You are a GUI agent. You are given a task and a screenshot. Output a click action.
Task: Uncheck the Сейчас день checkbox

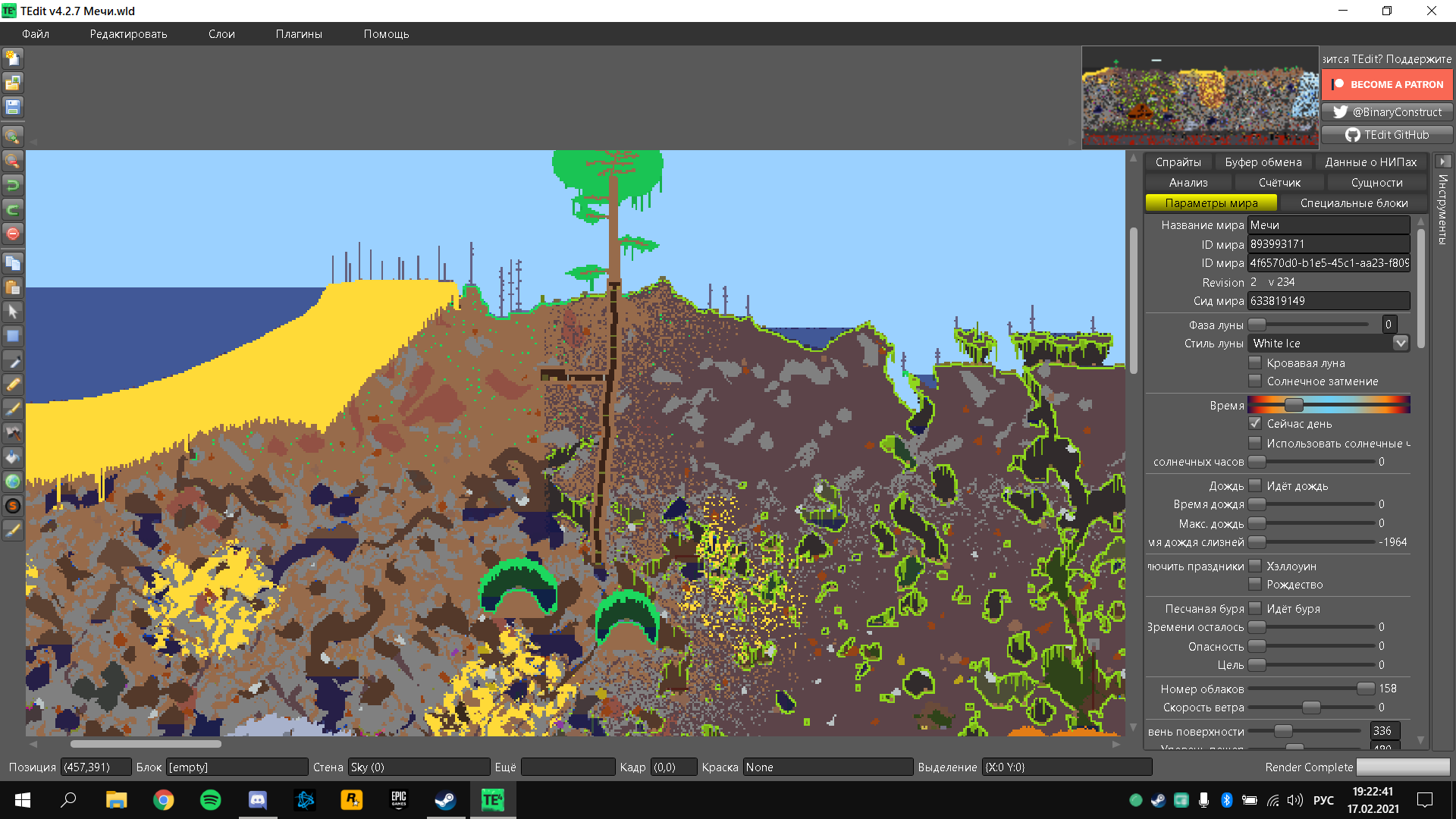(x=1255, y=423)
